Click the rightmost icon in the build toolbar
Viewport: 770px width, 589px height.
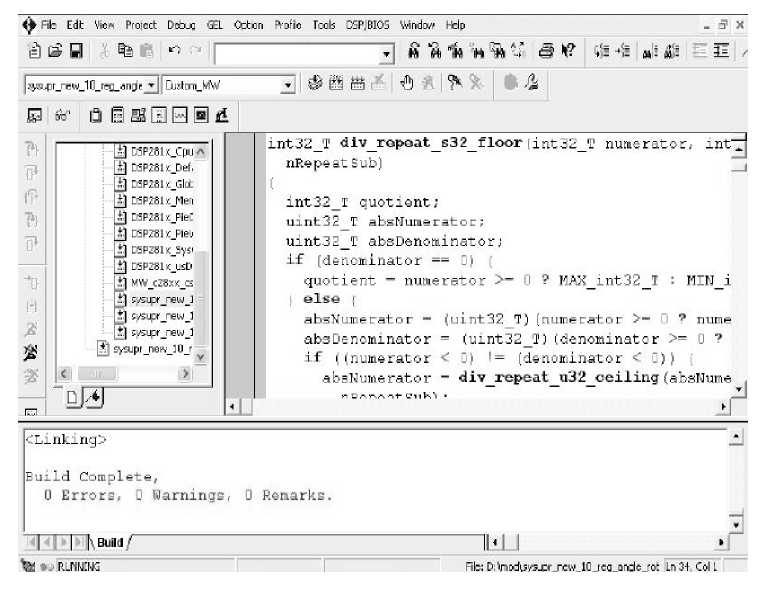point(532,83)
